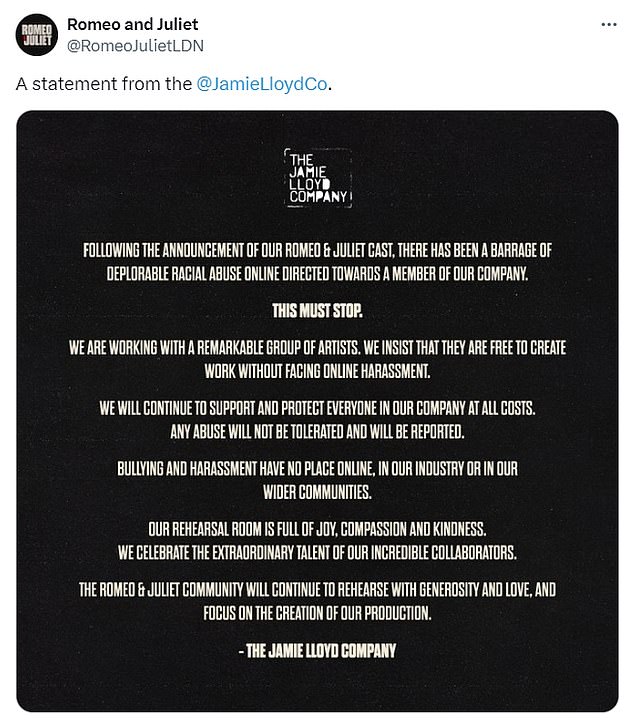Click the Jamie Lloyd Company logo in image
This screenshot has width=634, height=720.
pyautogui.click(x=317, y=179)
